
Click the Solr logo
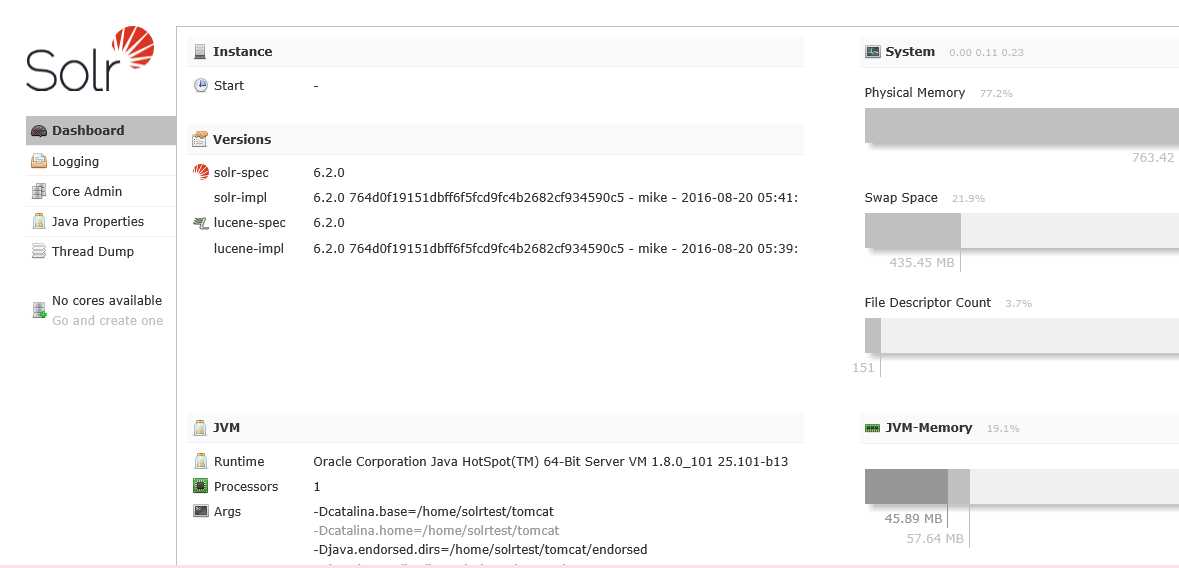(90, 59)
